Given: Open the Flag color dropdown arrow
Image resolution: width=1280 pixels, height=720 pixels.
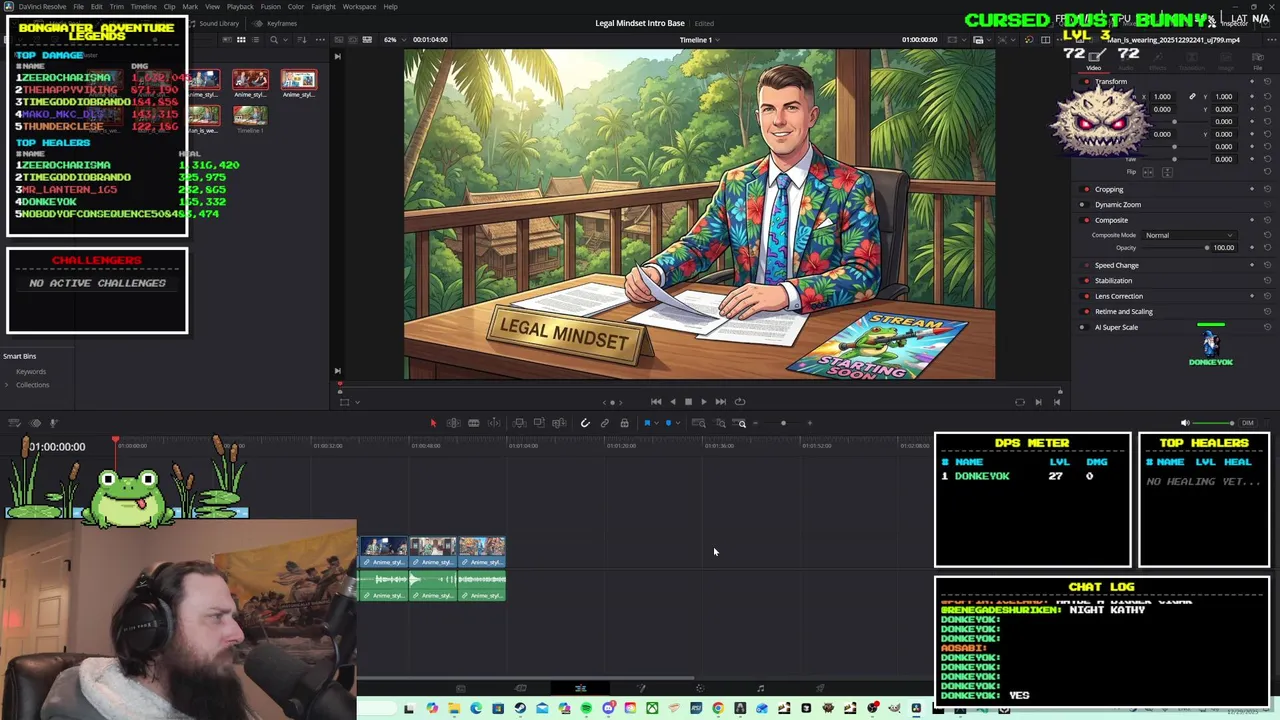Looking at the screenshot, I should pos(656,423).
